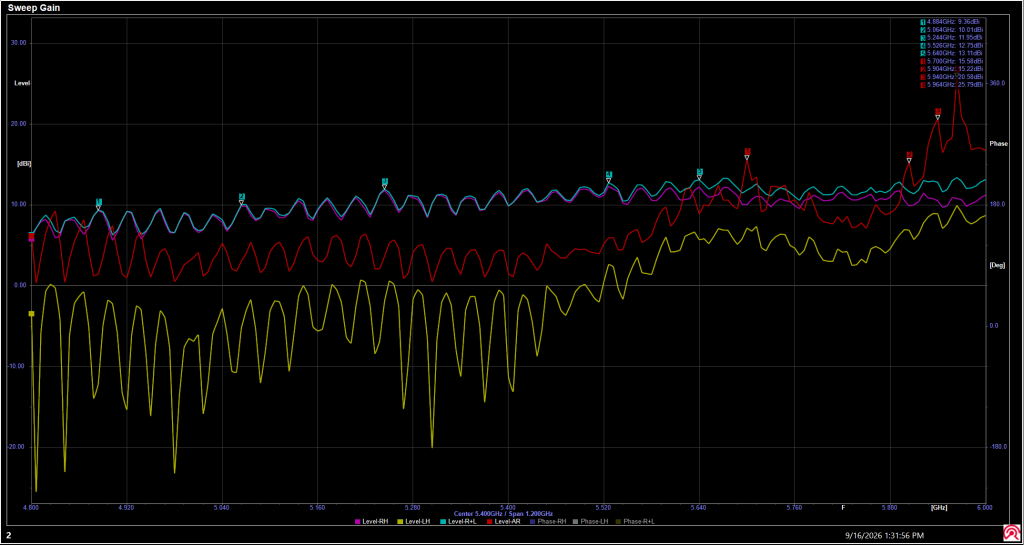Select red marker 2 near 5.904 GHz
This screenshot has width=1024, height=545.
(x=909, y=155)
